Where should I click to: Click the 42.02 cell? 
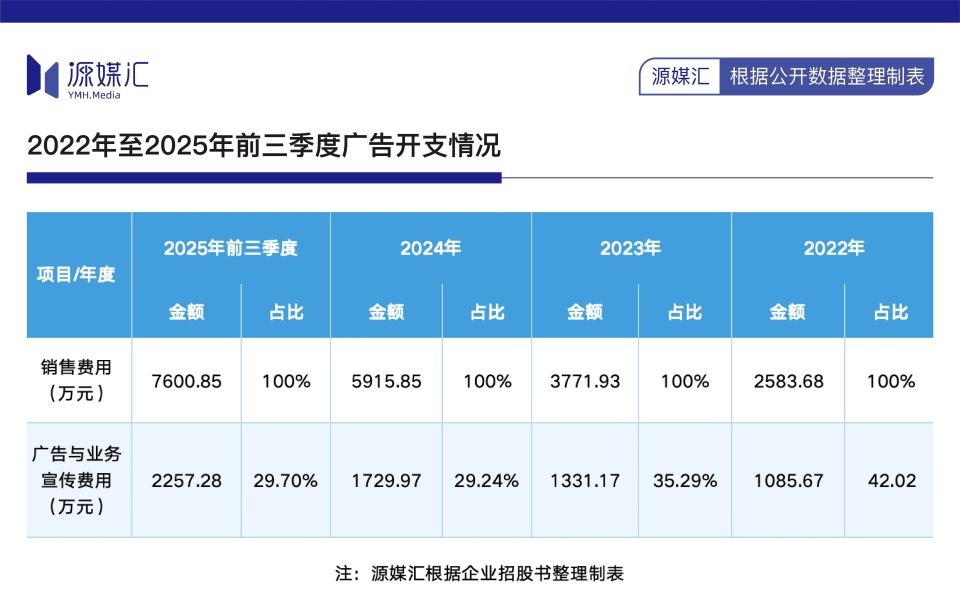[891, 481]
